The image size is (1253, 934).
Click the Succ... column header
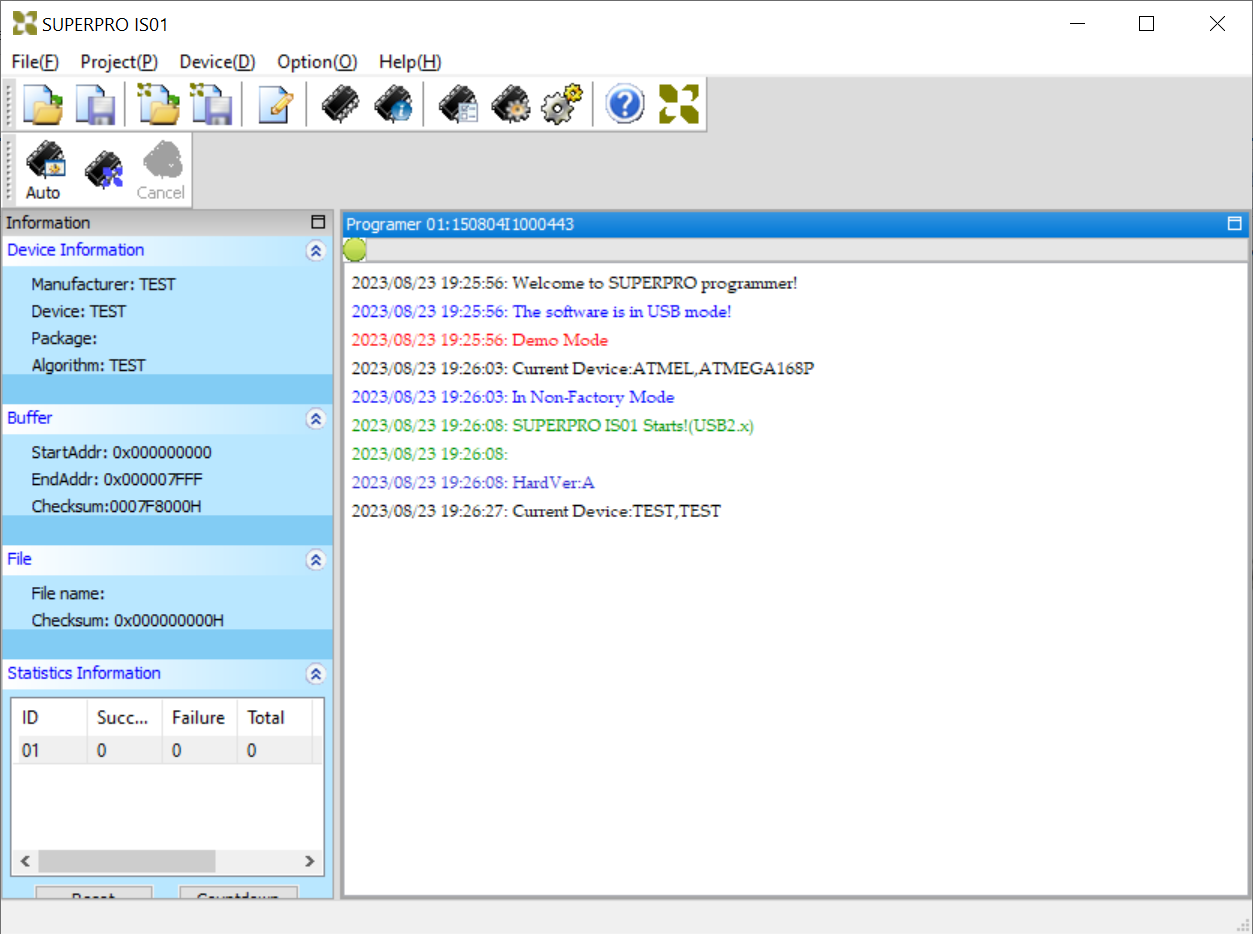(125, 717)
